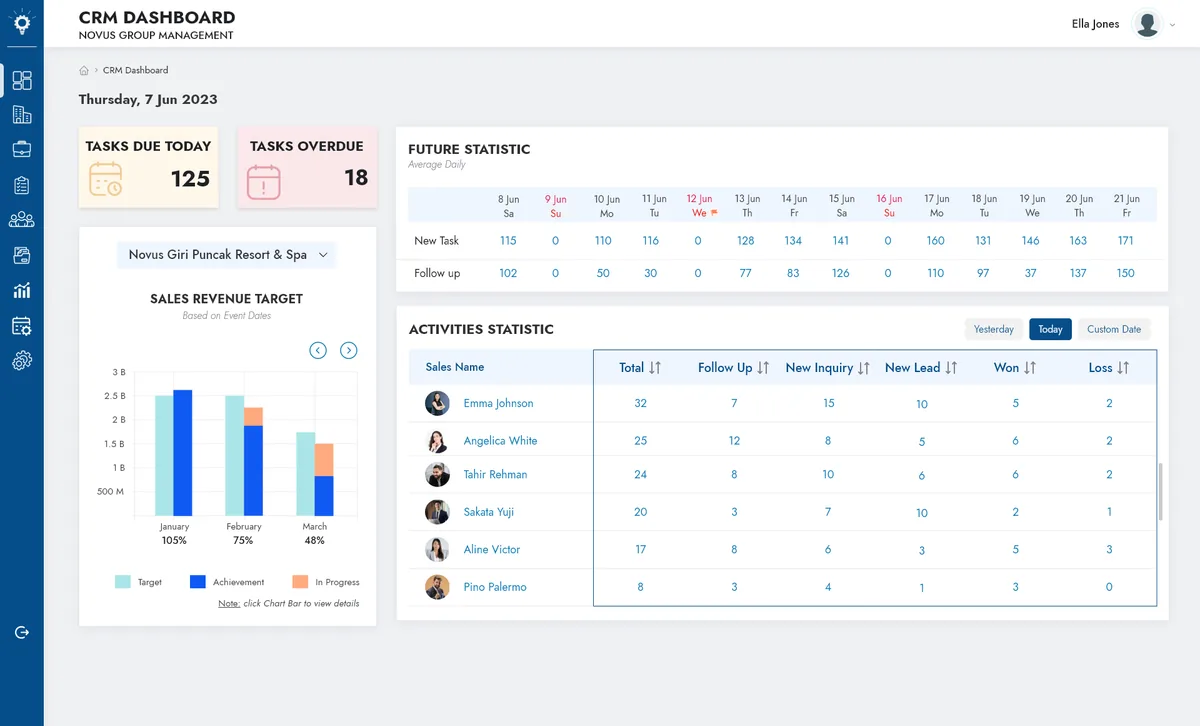The image size is (1200, 726).
Task: Expand the Novus Giri Puncak Resort & Spa dropdown
Action: [x=227, y=255]
